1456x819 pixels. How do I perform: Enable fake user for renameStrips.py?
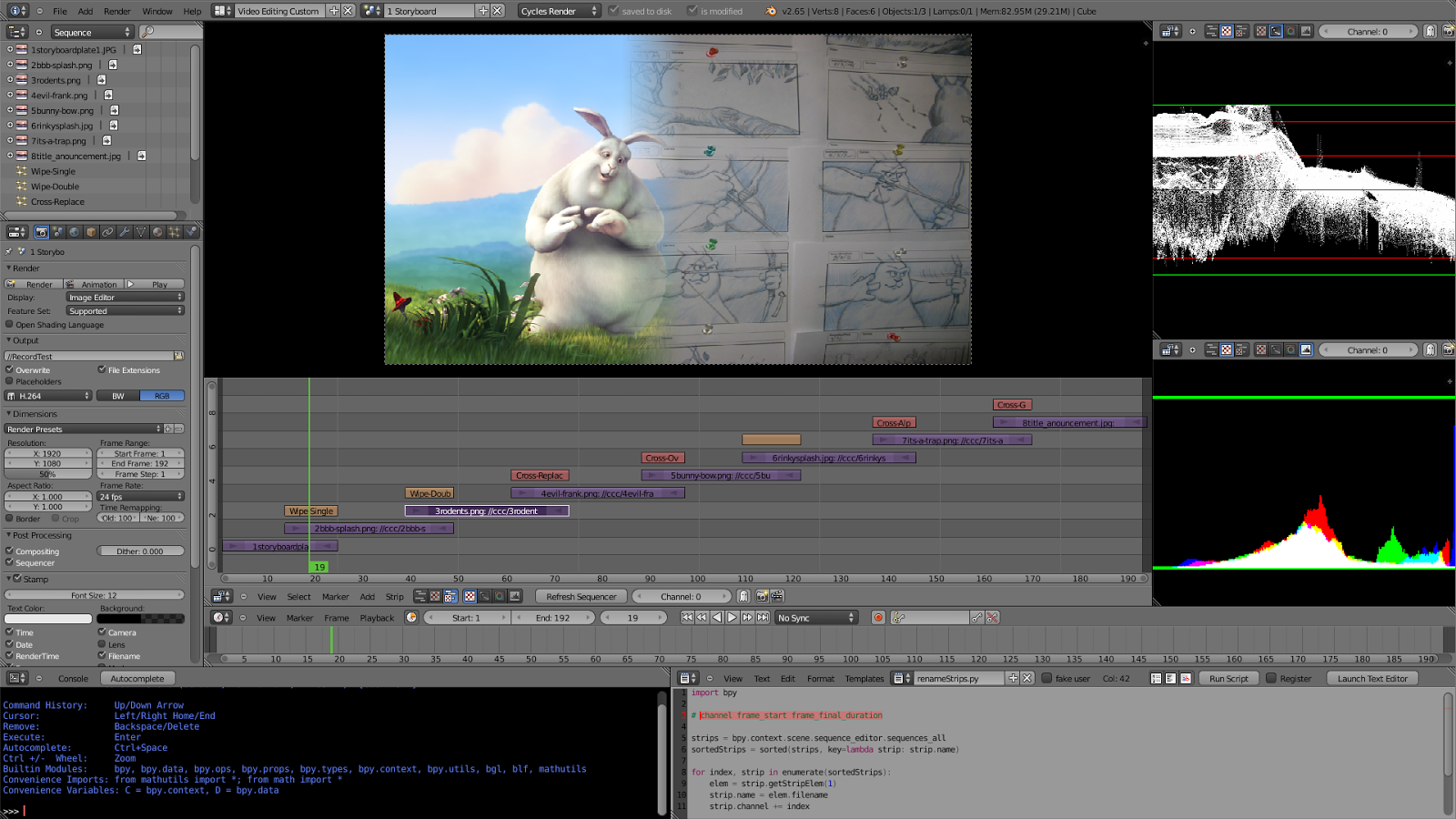pyautogui.click(x=1047, y=678)
